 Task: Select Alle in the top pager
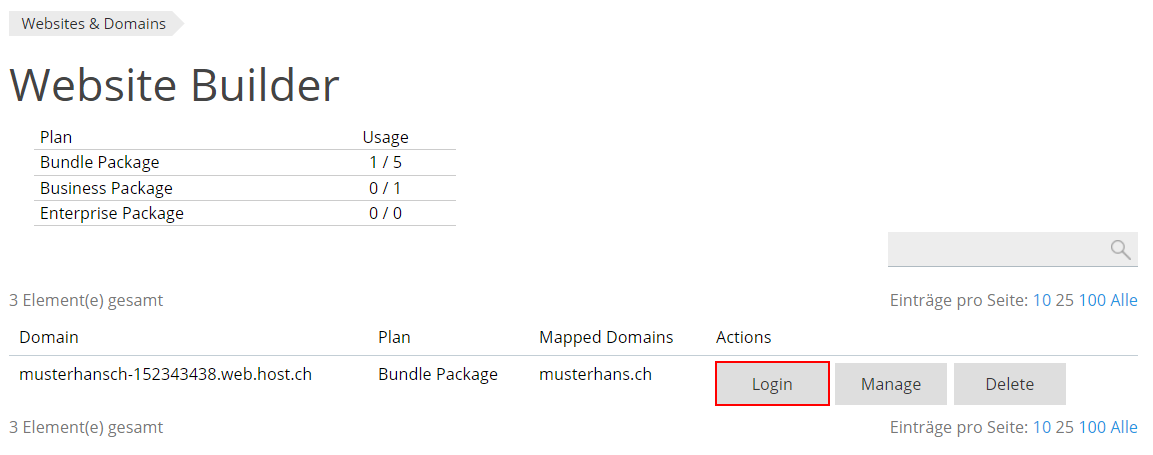point(1124,300)
